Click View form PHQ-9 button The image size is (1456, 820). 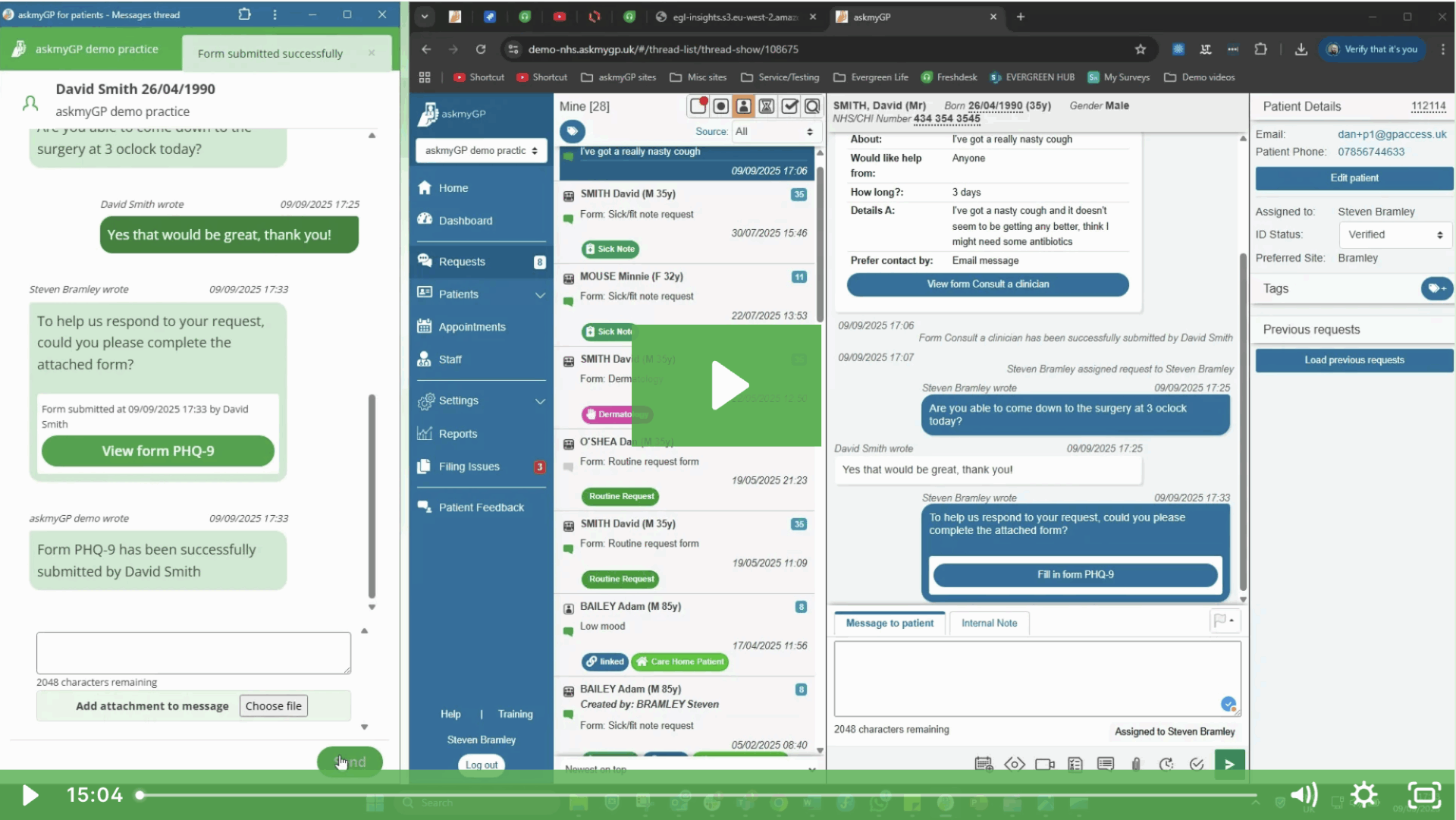[158, 451]
